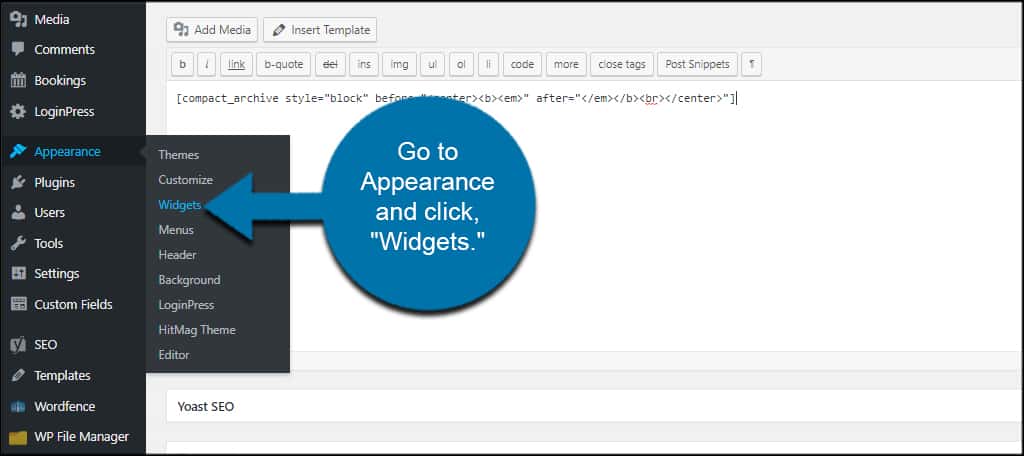The height and width of the screenshot is (456, 1024).
Task: Open the Custom Fields menu
Action: (x=73, y=304)
